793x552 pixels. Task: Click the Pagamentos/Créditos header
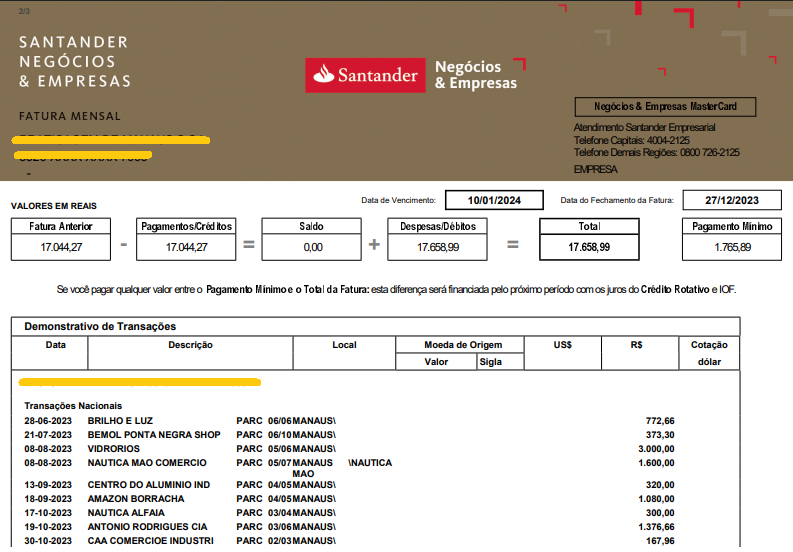click(x=186, y=226)
